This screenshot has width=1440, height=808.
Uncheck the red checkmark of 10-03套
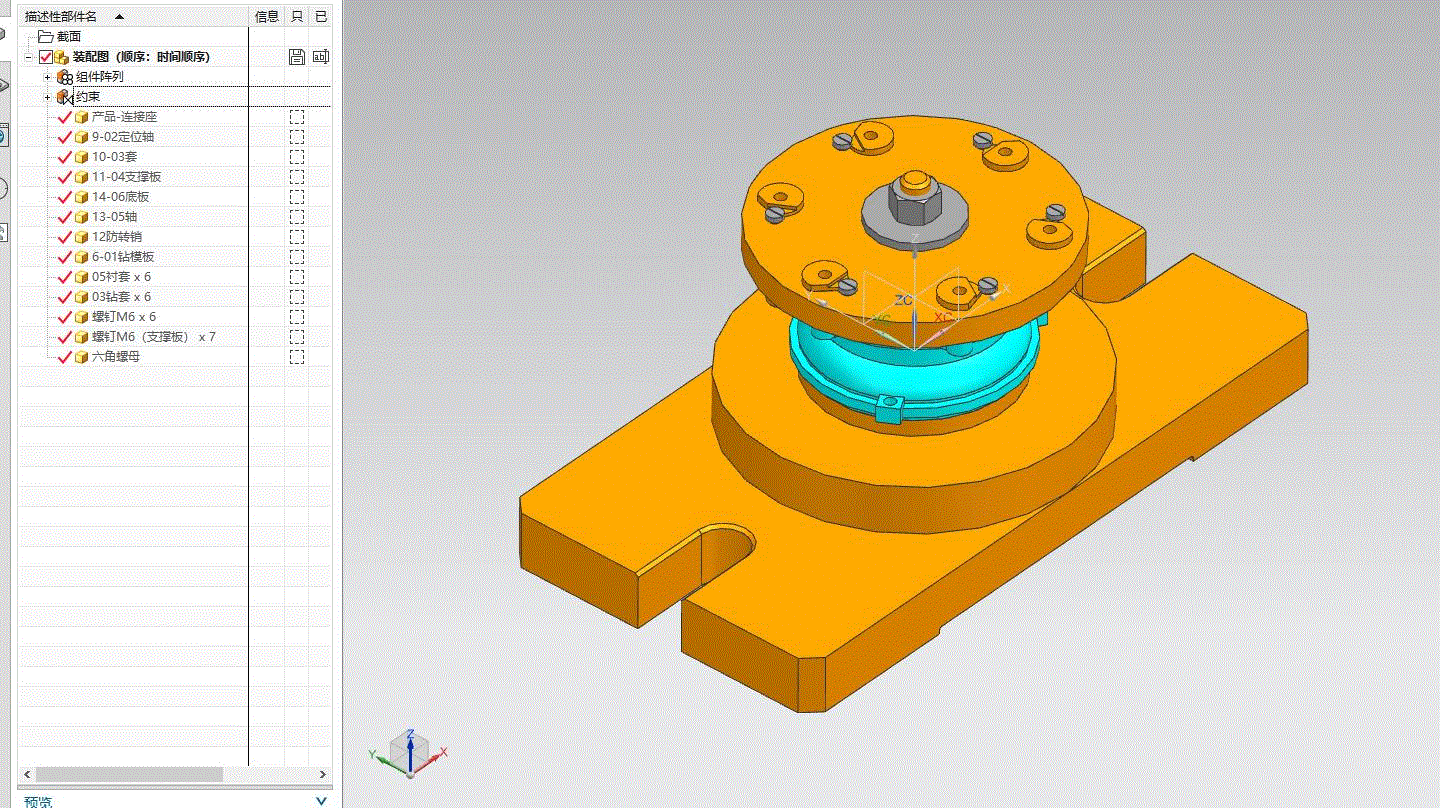pos(65,157)
